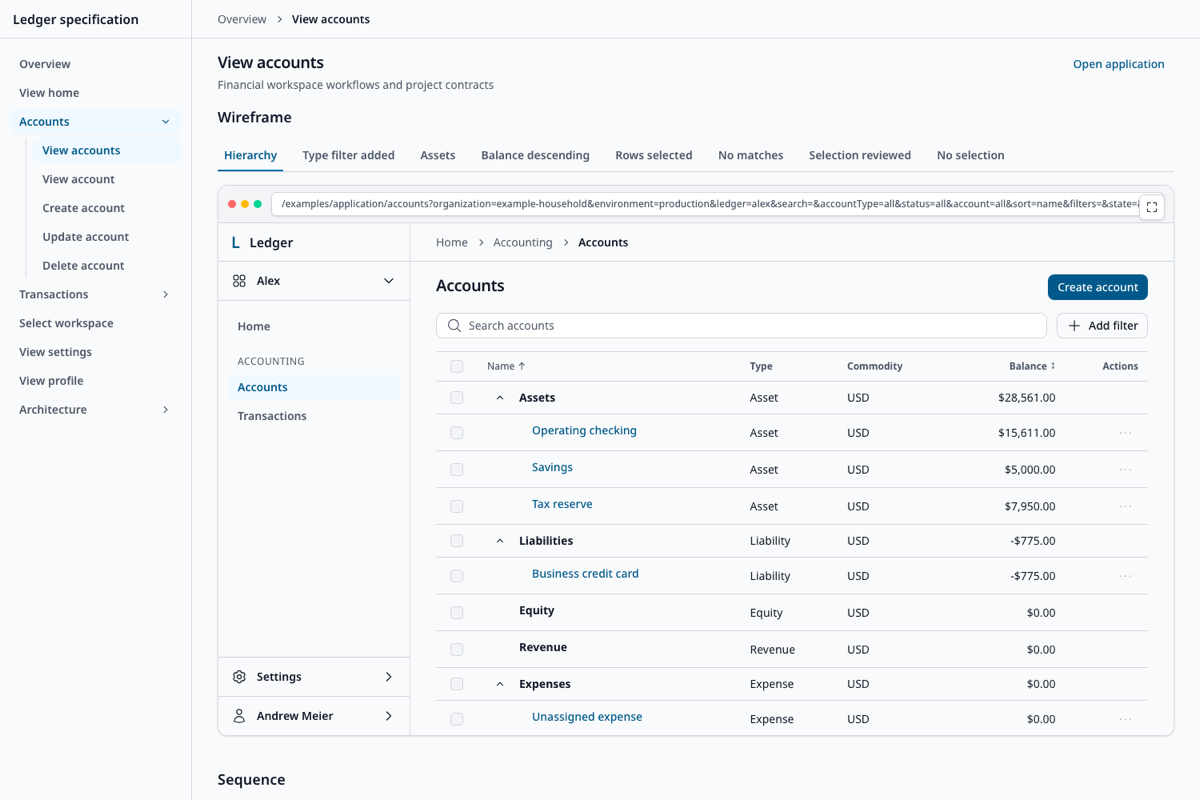The image size is (1200, 800).
Task: Click the Add filter button
Action: pyautogui.click(x=1102, y=326)
